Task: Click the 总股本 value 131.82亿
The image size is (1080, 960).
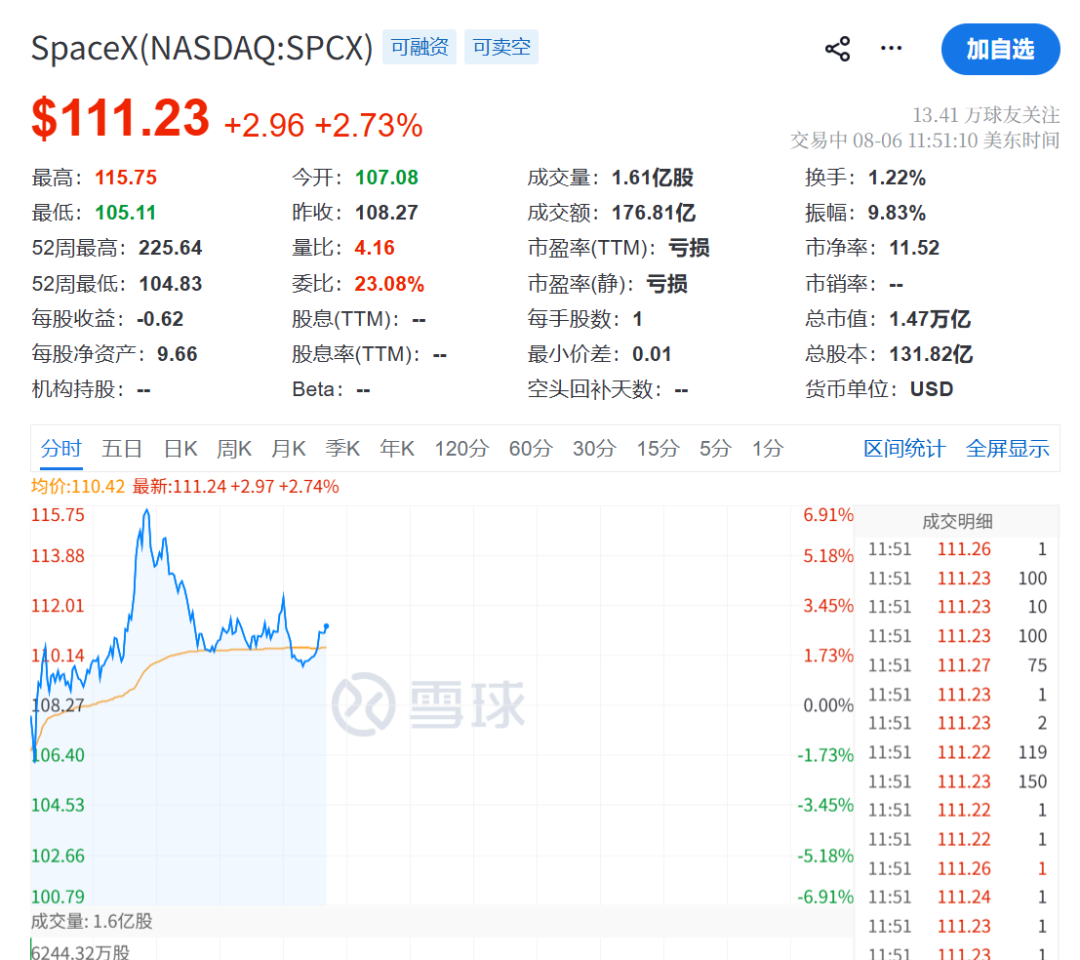Action: click(x=931, y=354)
